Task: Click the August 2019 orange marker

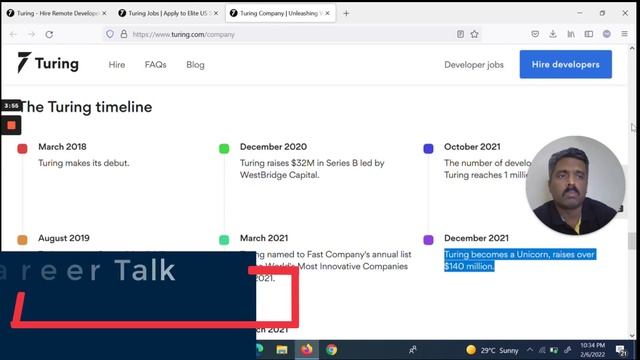Action: (x=22, y=240)
